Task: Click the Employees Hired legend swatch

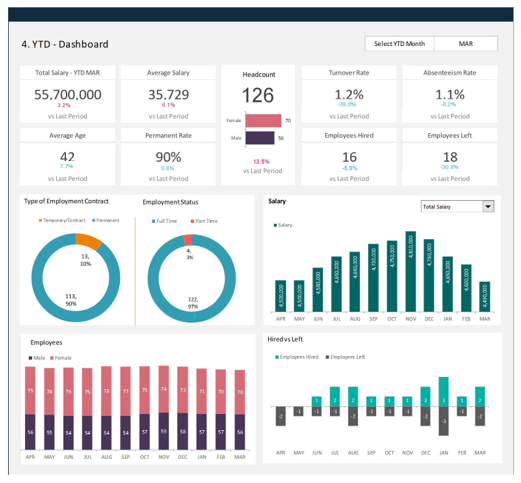Action: tap(277, 357)
